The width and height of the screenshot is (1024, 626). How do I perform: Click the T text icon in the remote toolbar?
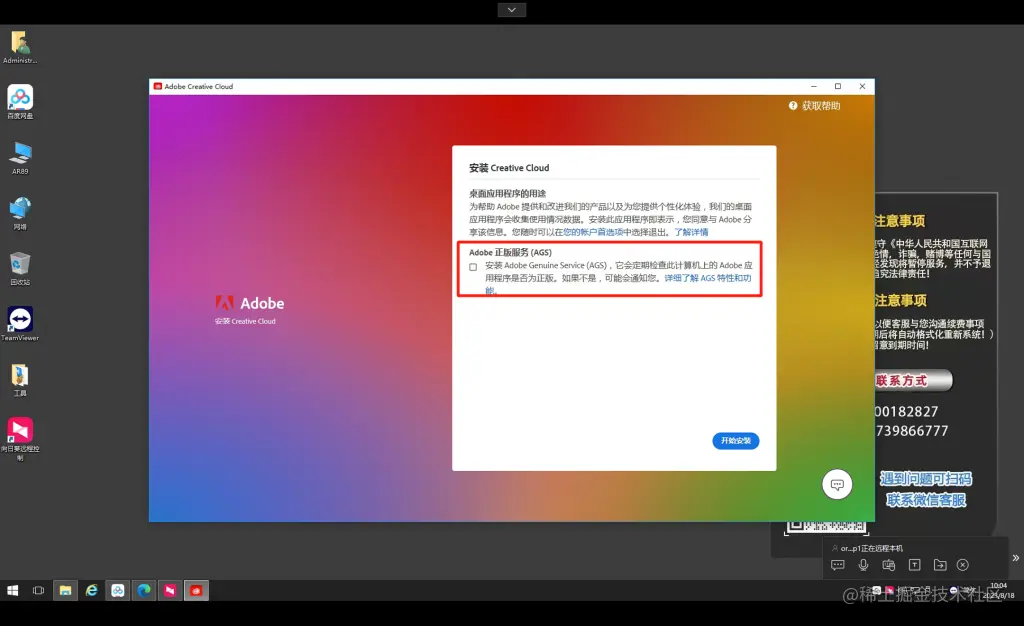(x=915, y=565)
